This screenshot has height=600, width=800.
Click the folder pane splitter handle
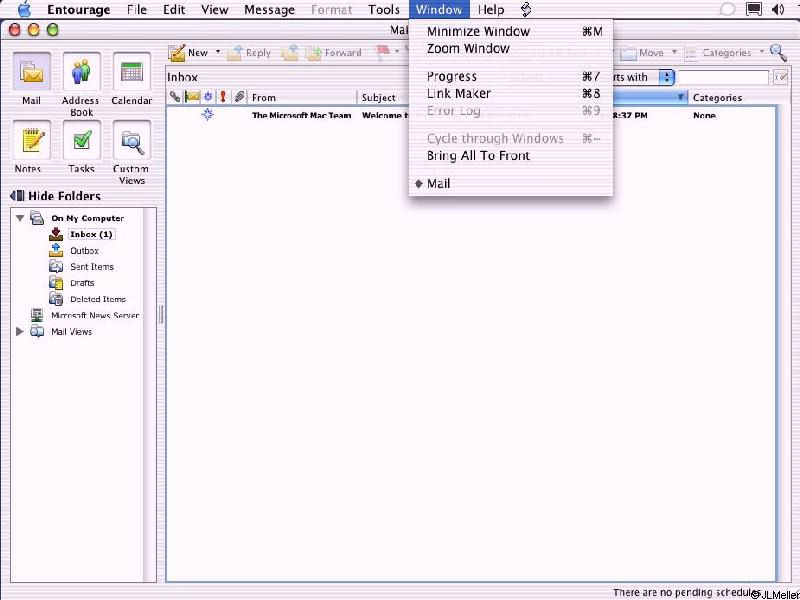161,314
